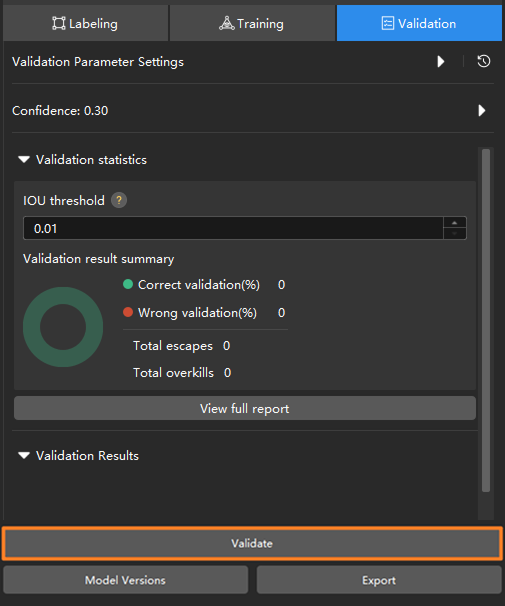Open Model Versions
Viewport: 505px width, 606px height.
click(x=126, y=580)
